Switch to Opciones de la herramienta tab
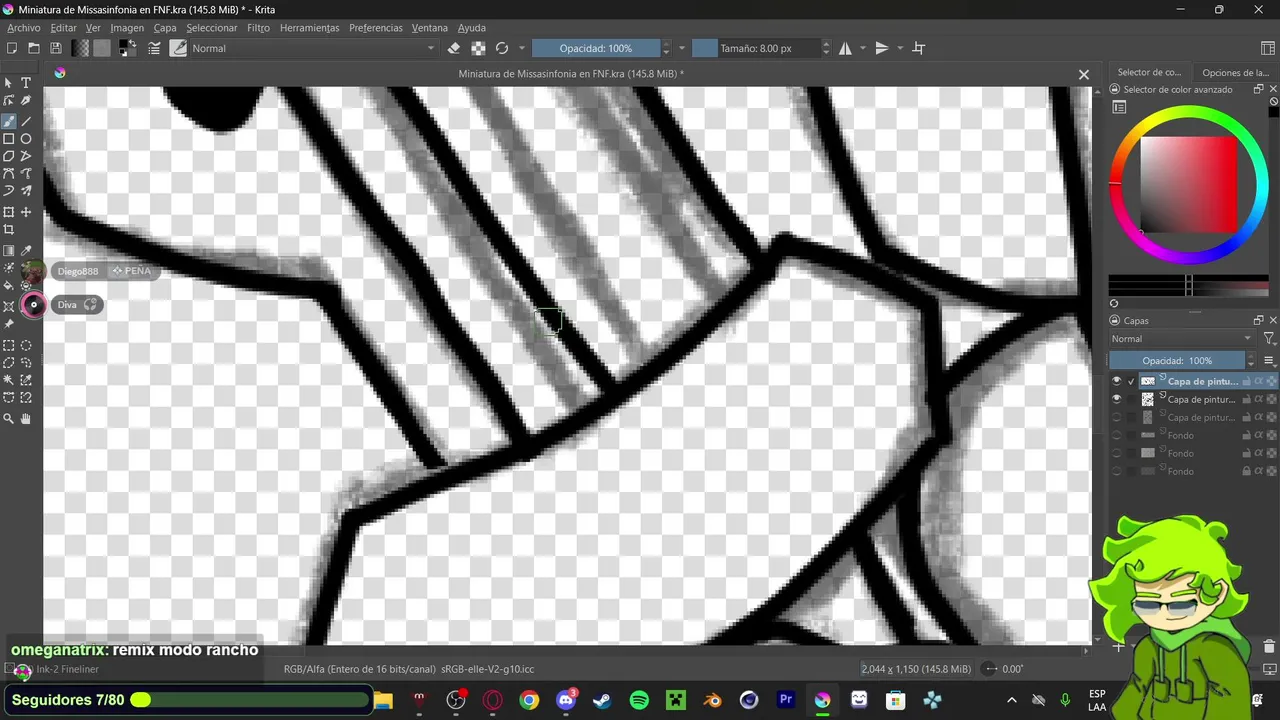The image size is (1280, 720). click(1235, 72)
